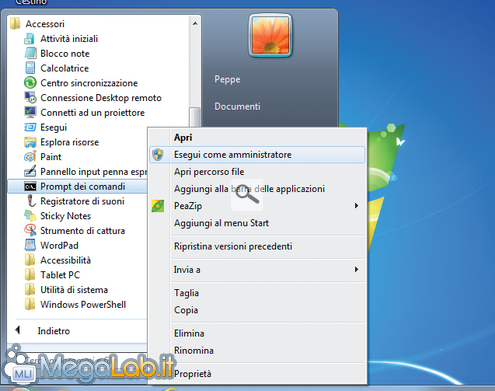Image resolution: width=495 pixels, height=391 pixels.
Task: Open the Registratore di suoni label
Action: pos(82,201)
